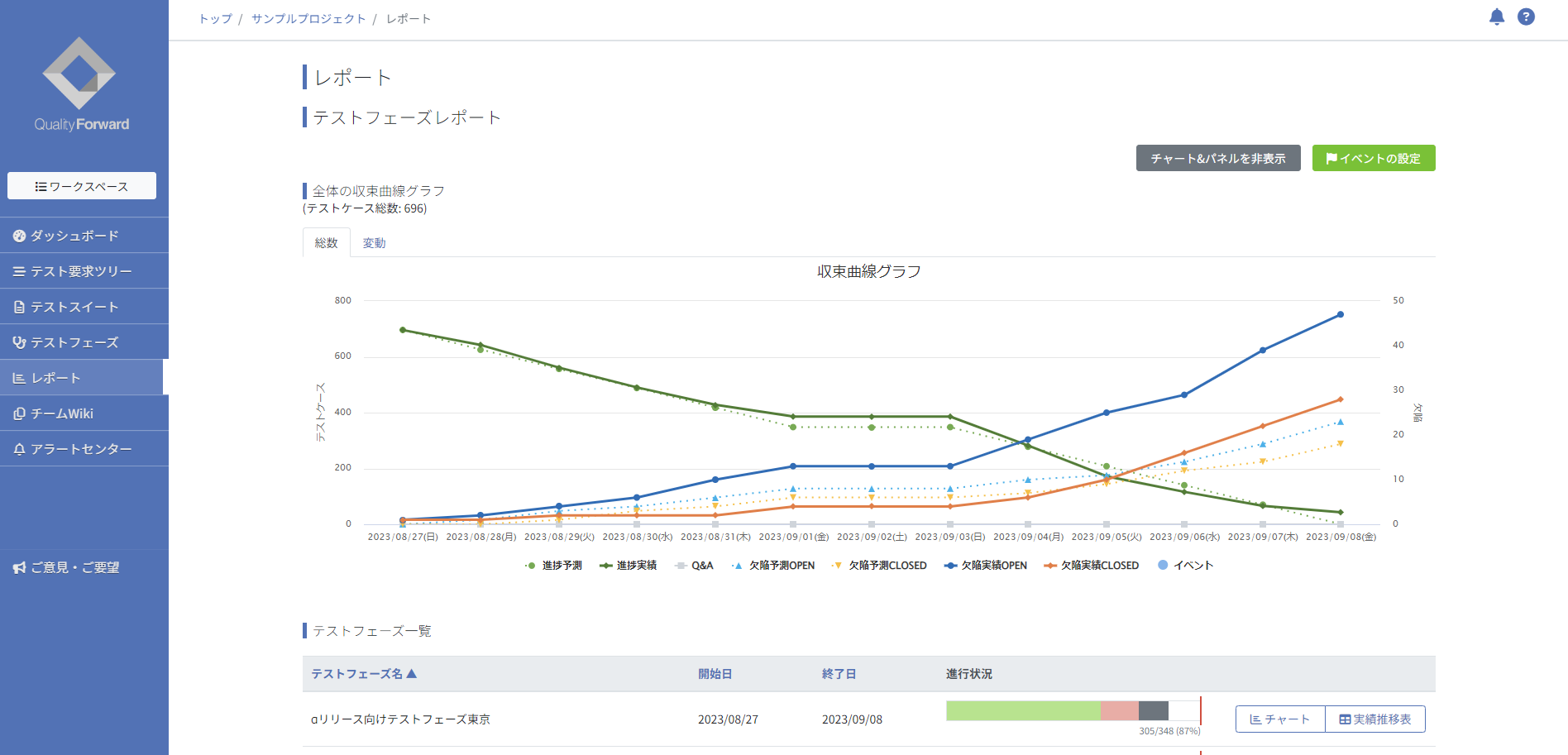Image resolution: width=1568 pixels, height=755 pixels.
Task: Go to テストスイート in the sidebar
Action: (84, 307)
